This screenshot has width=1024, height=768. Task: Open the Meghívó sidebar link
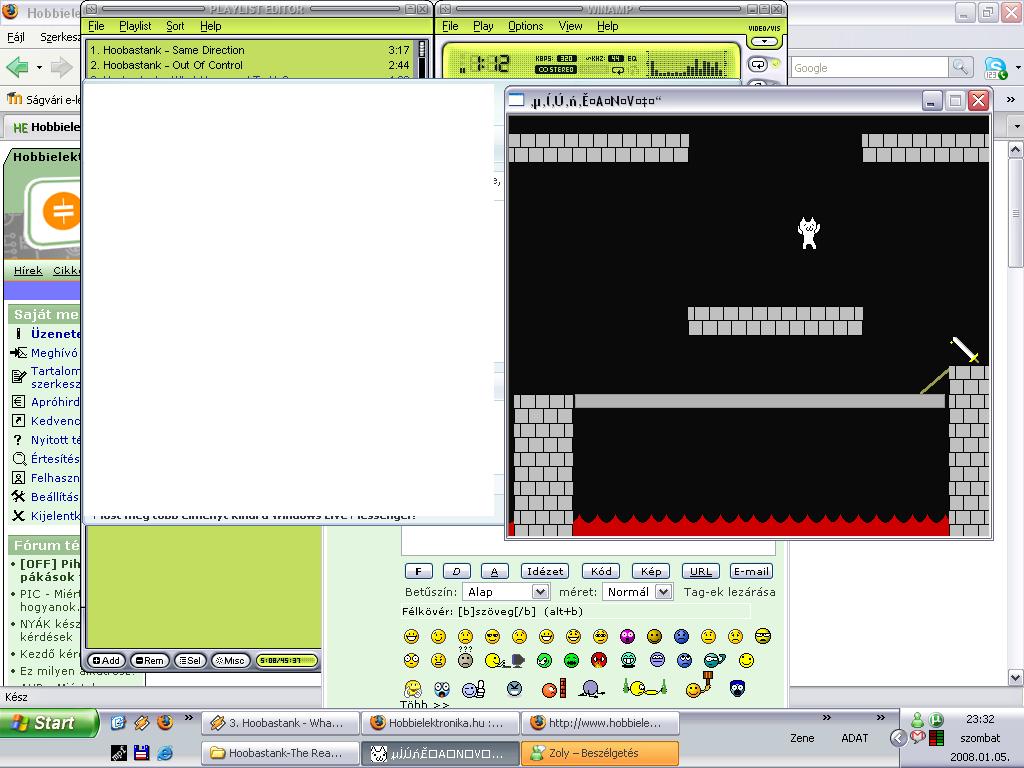pyautogui.click(x=54, y=353)
